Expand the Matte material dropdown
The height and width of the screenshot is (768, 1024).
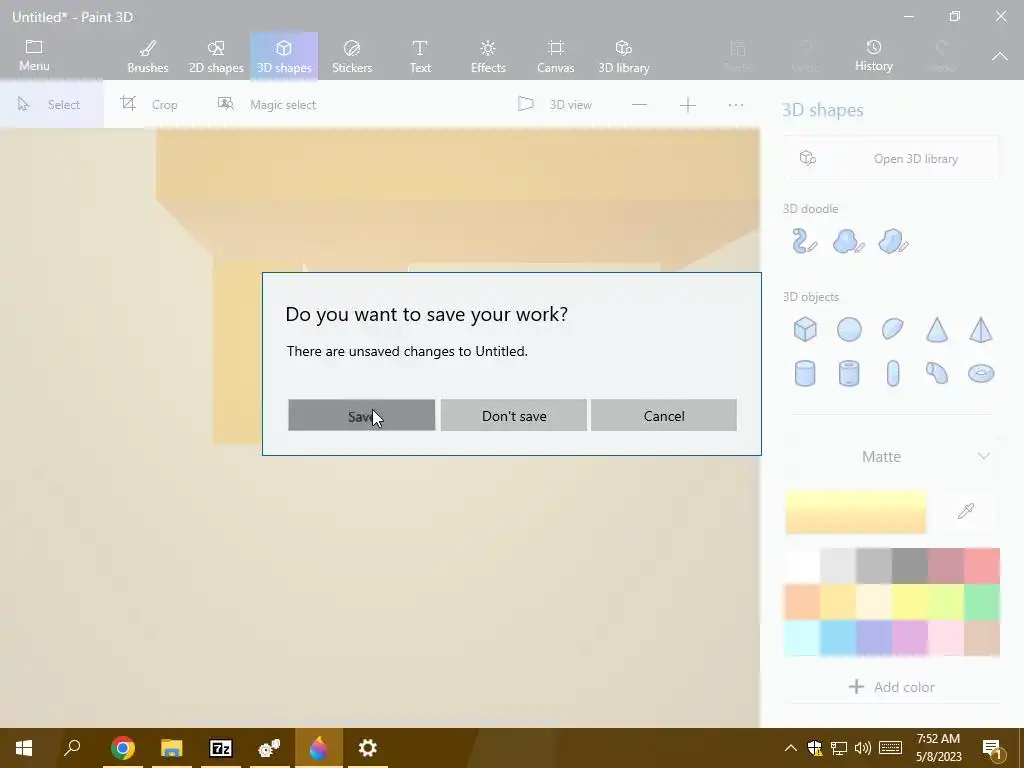point(891,456)
